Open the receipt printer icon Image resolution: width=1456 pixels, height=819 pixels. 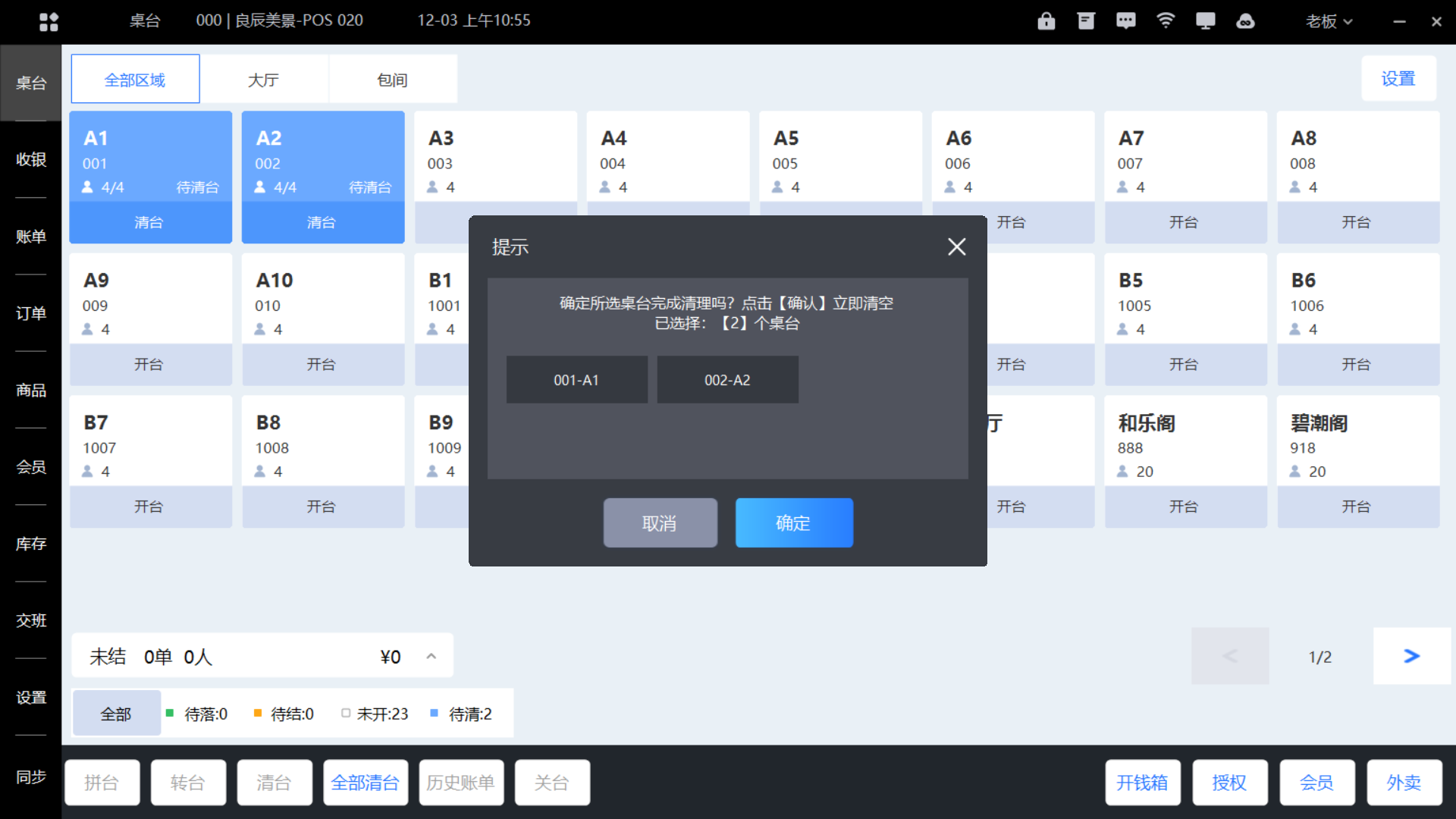1086,21
